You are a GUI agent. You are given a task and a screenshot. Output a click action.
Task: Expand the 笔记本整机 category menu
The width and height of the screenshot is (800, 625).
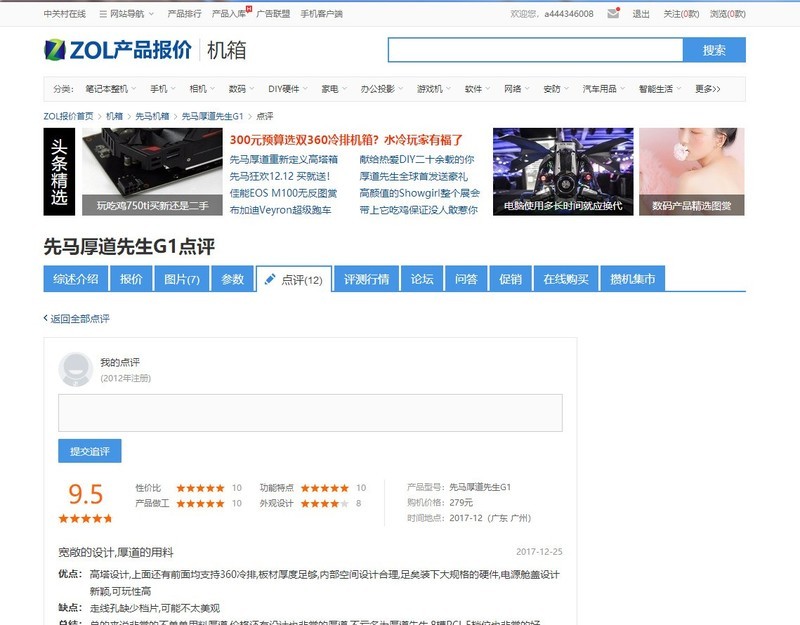[x=111, y=89]
